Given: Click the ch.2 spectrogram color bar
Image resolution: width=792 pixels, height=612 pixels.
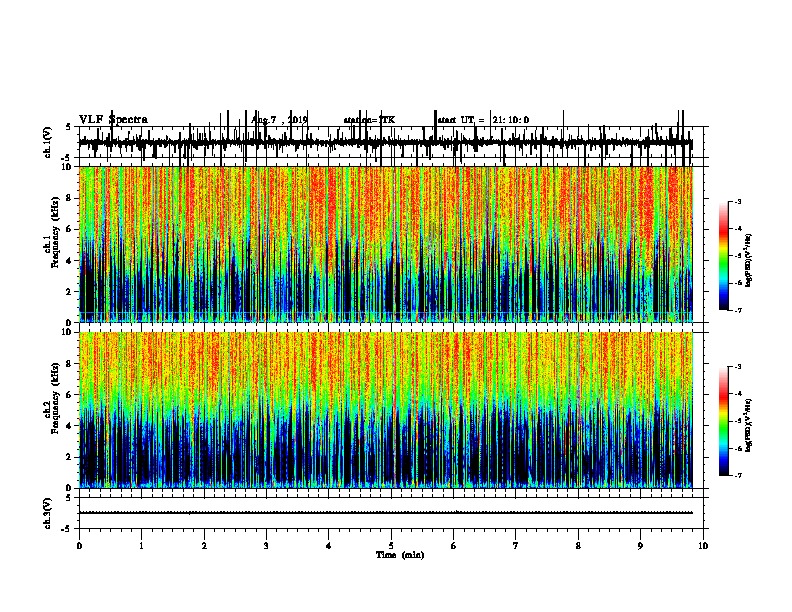Looking at the screenshot, I should [x=724, y=421].
